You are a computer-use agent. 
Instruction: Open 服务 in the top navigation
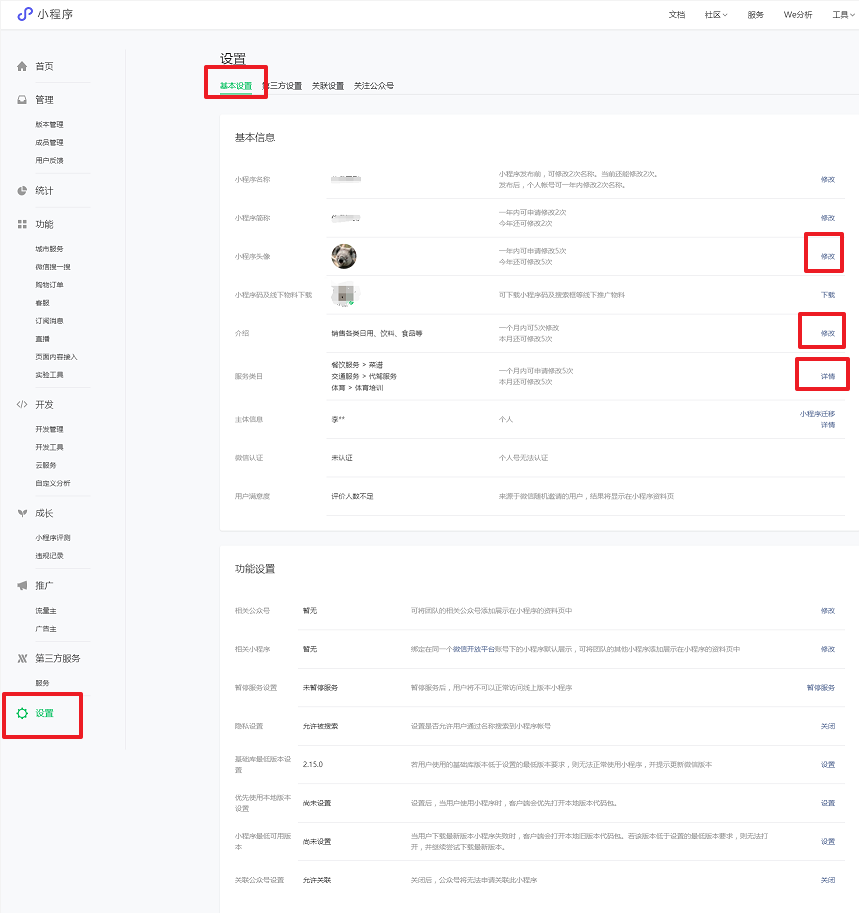pos(755,15)
